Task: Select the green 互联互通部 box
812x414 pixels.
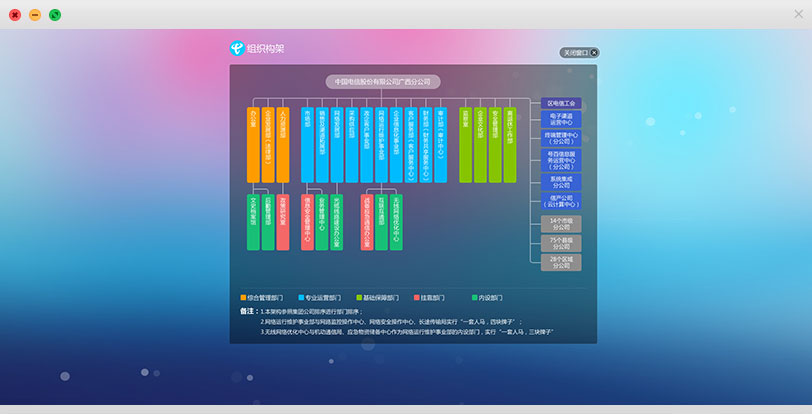Action: click(x=381, y=222)
